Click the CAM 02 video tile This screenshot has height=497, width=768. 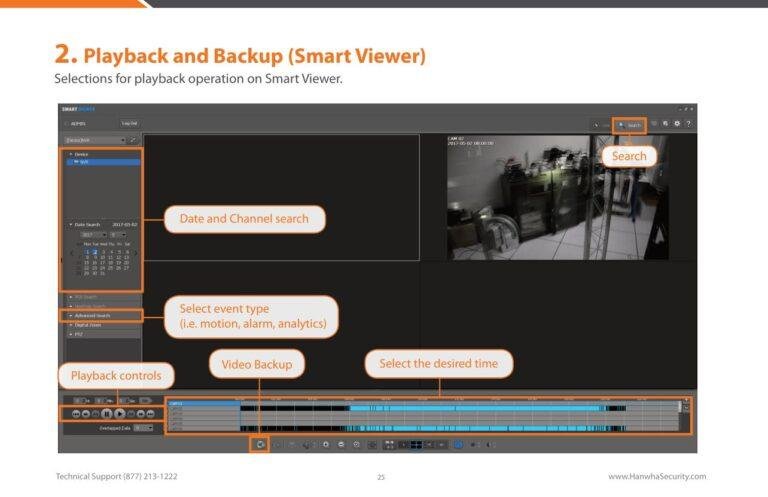[557, 197]
